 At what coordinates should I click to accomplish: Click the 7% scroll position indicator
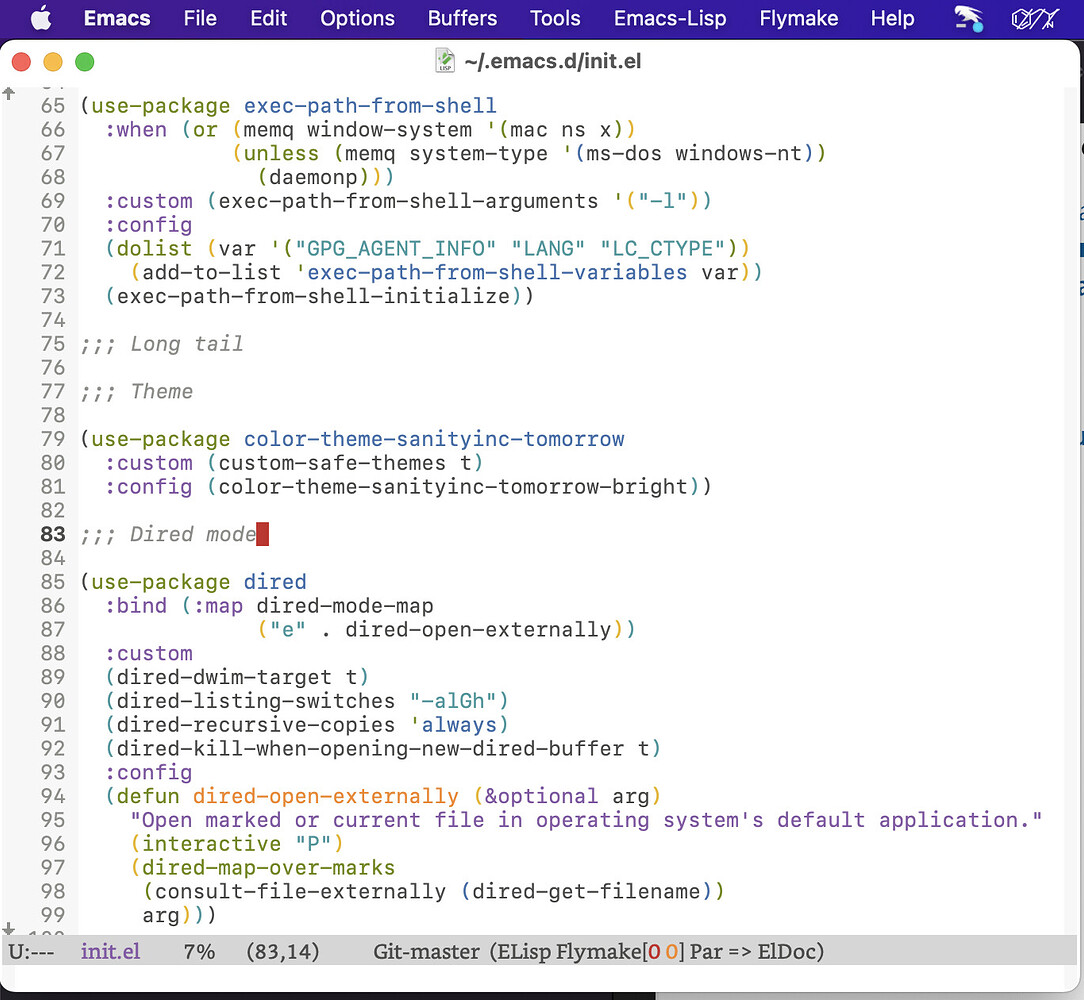(199, 951)
